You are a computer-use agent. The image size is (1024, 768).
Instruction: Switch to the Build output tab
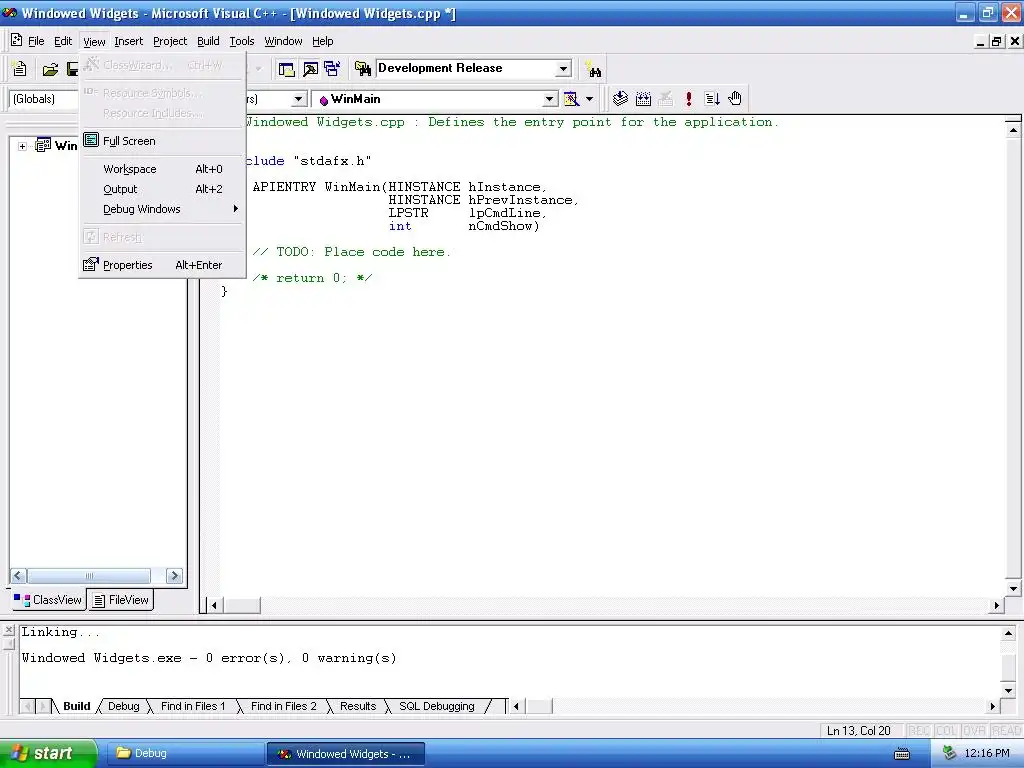point(76,706)
